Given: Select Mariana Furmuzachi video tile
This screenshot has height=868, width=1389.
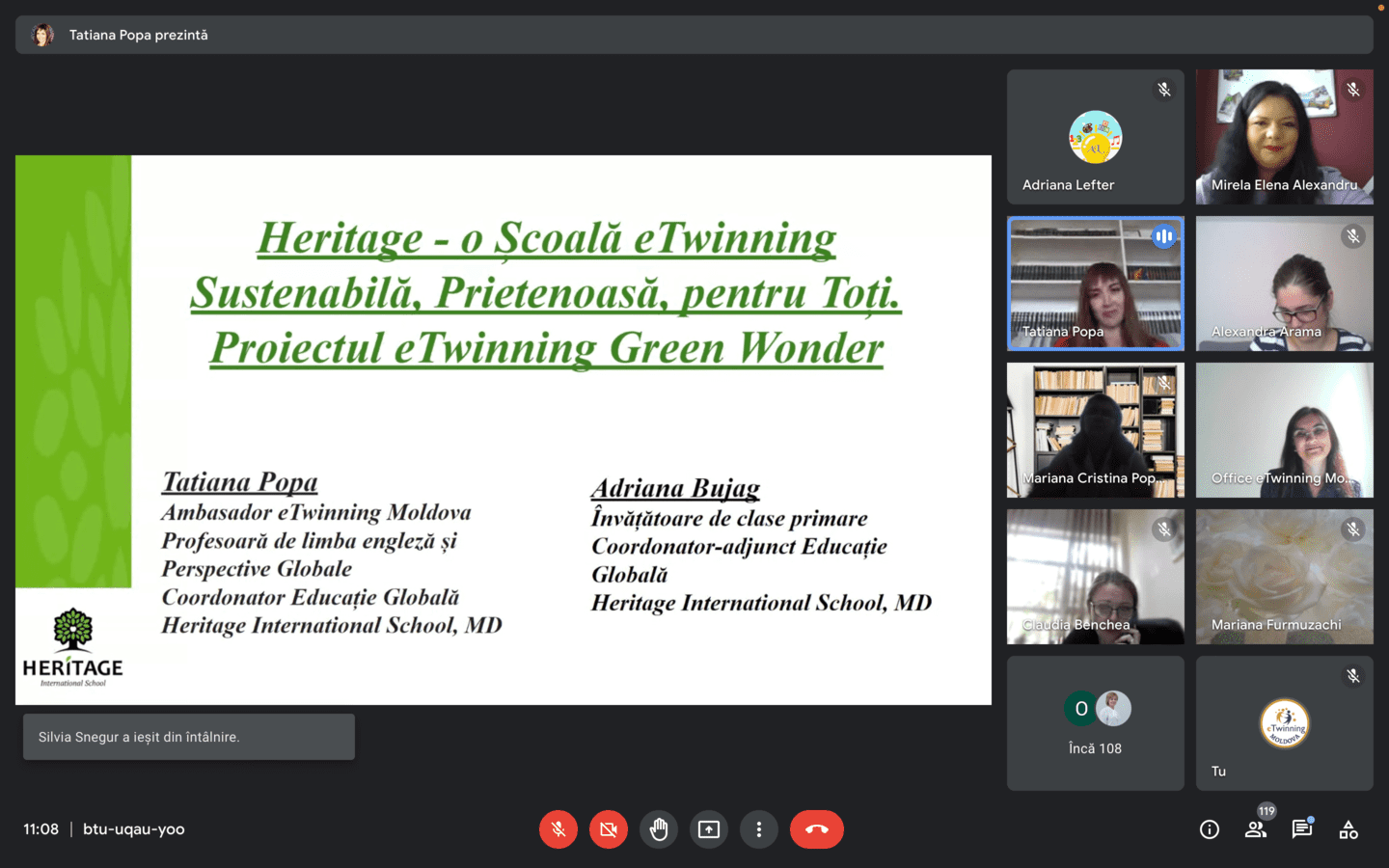Looking at the screenshot, I should coord(1285,577).
